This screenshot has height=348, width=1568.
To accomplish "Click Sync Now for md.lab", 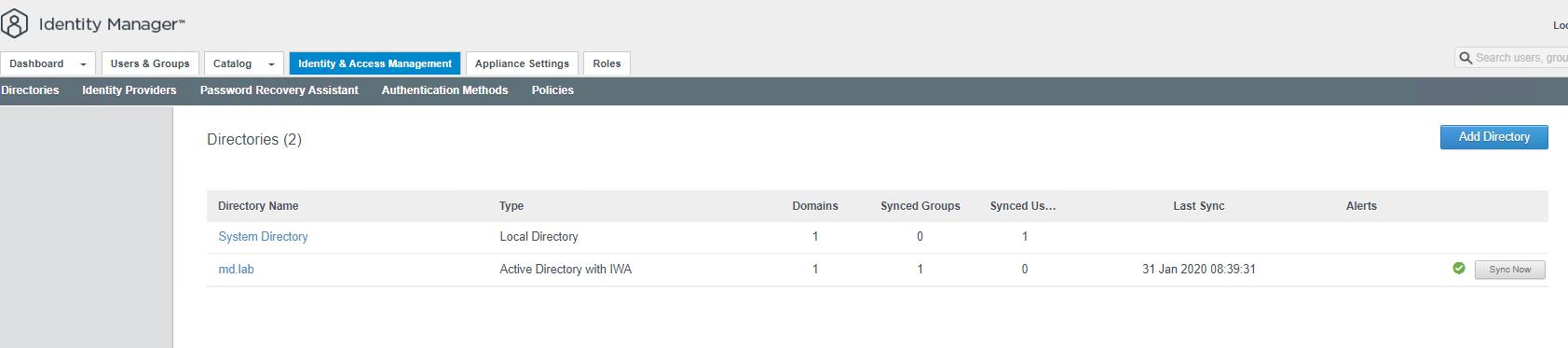I will pyautogui.click(x=1510, y=270).
